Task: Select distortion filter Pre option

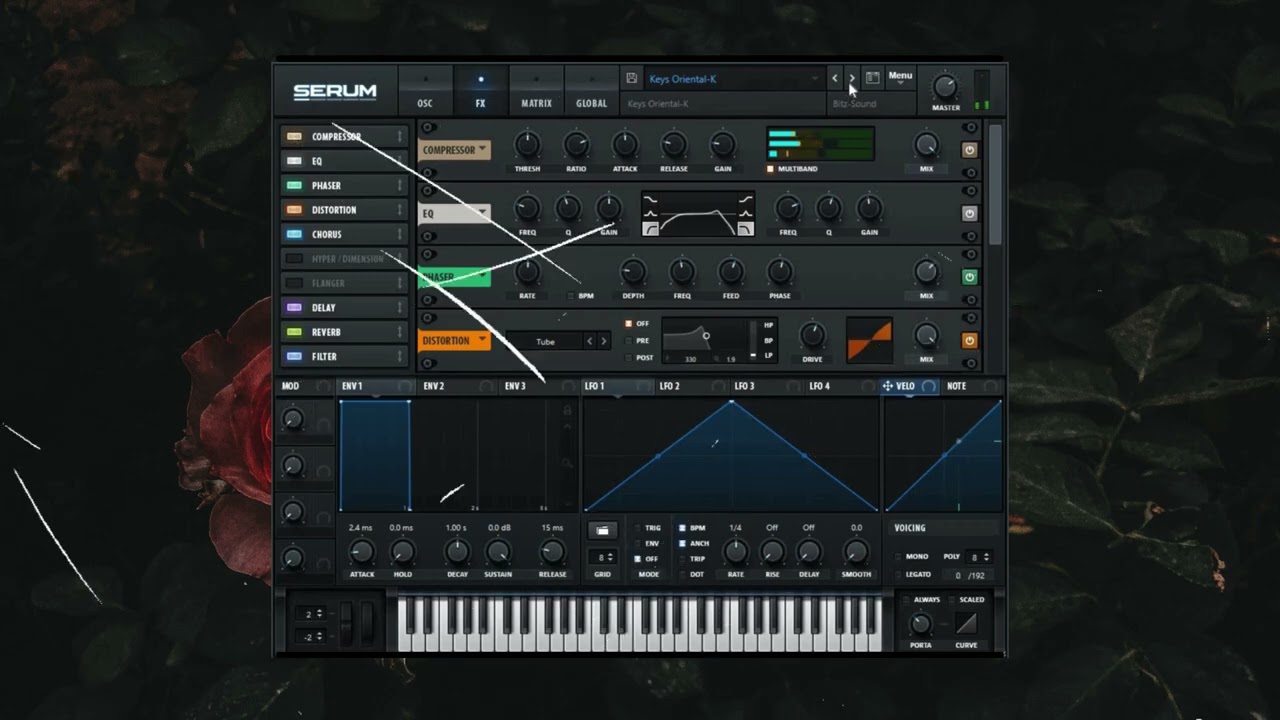Action: (628, 341)
